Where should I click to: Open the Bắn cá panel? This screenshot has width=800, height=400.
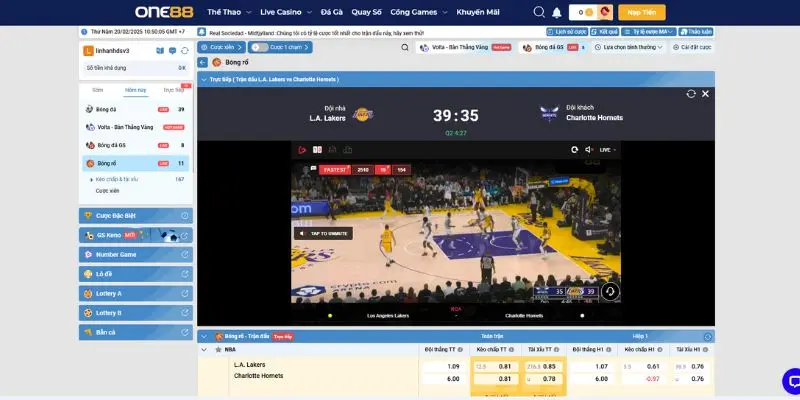[x=136, y=333]
